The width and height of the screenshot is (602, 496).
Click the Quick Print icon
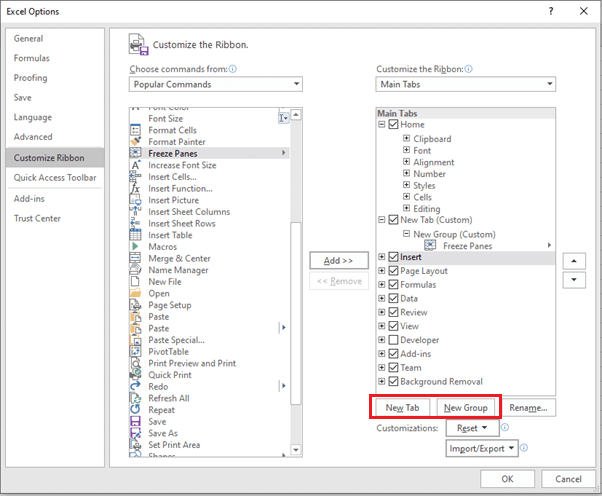tap(135, 375)
